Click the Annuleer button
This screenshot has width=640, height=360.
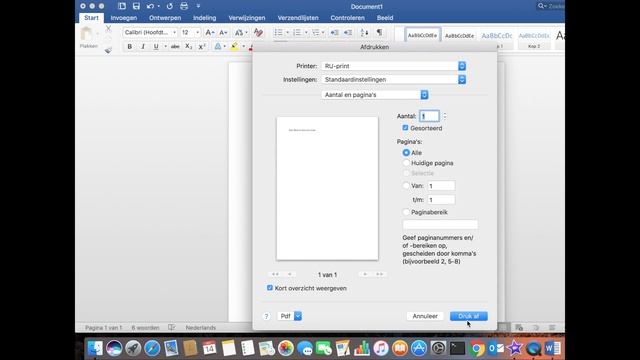tap(425, 316)
